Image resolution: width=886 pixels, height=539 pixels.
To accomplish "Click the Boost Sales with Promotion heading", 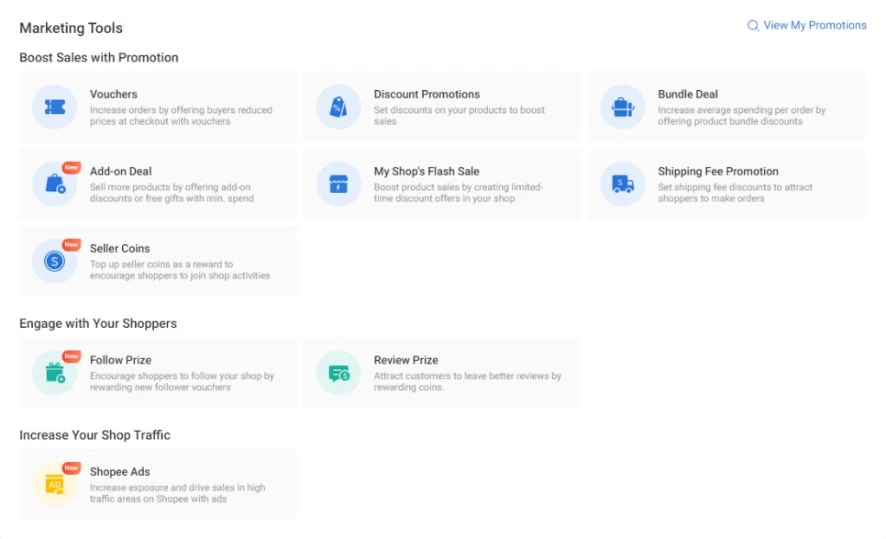I will [x=99, y=58].
